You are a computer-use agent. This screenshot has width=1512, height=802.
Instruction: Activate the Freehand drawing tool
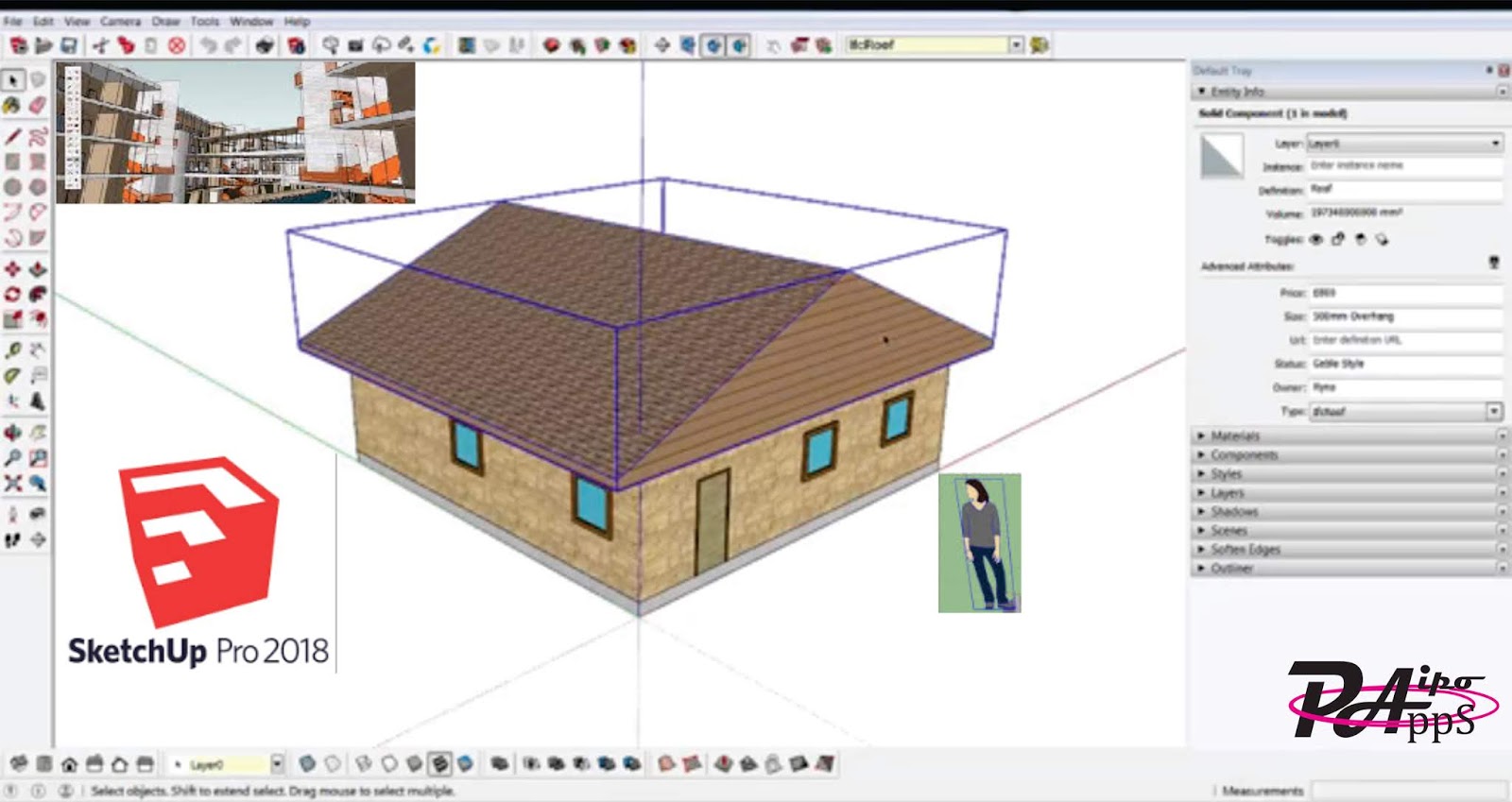coord(38,137)
